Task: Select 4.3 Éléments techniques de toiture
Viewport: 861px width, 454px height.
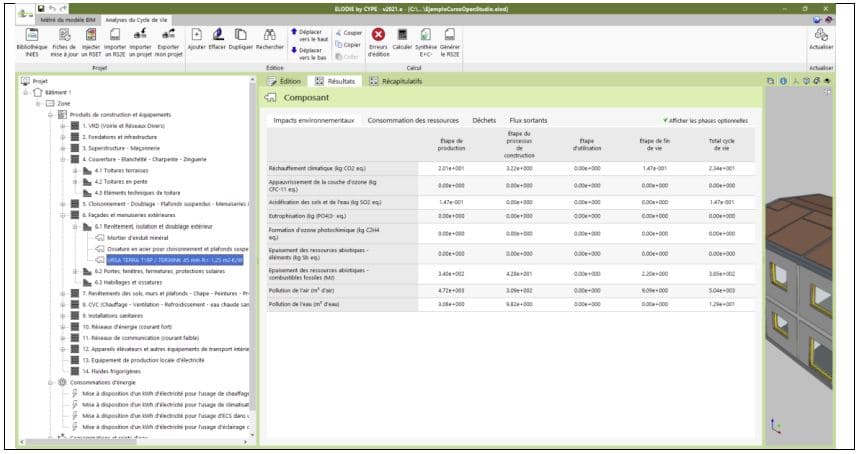Action: (x=137, y=193)
